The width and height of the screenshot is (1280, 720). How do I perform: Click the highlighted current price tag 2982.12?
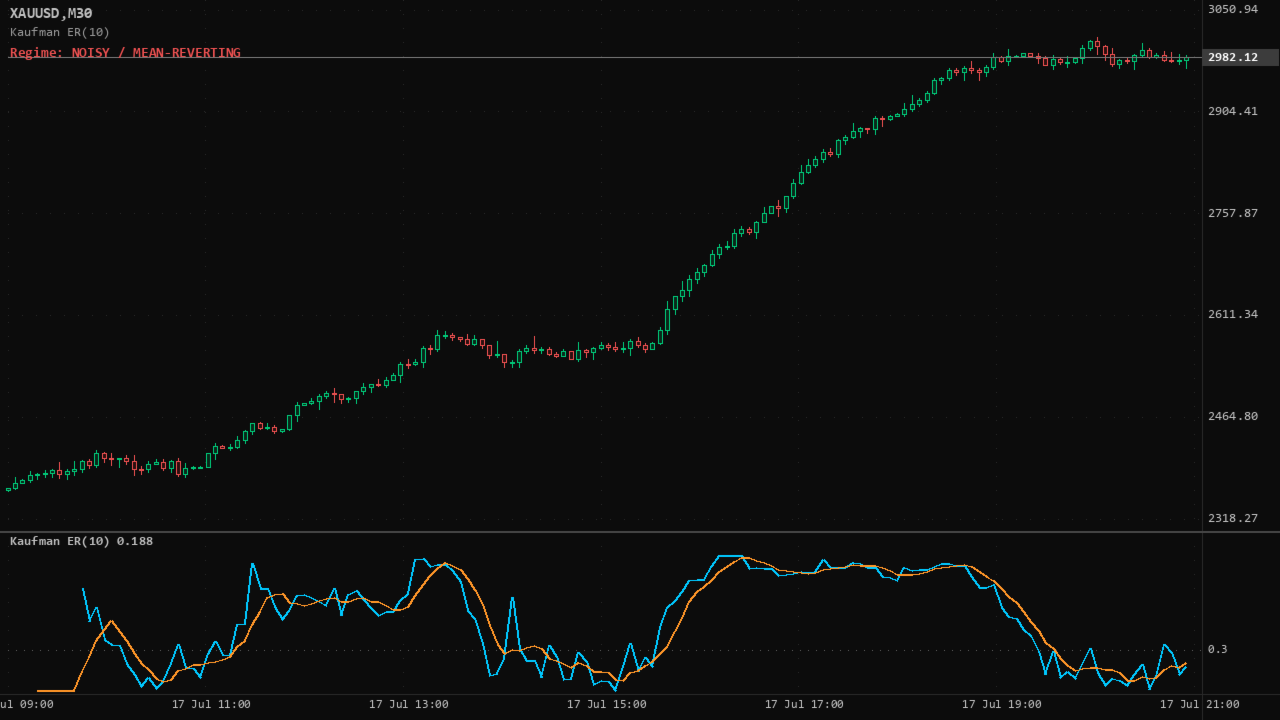(1240, 57)
